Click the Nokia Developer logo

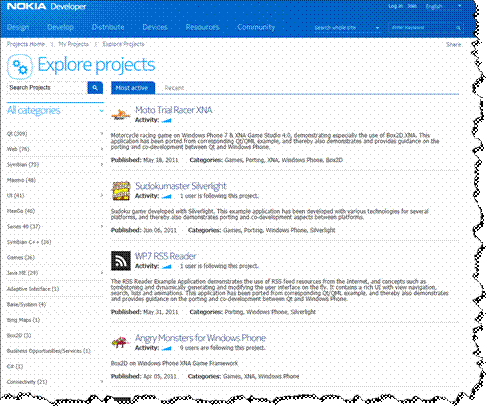[46, 6]
